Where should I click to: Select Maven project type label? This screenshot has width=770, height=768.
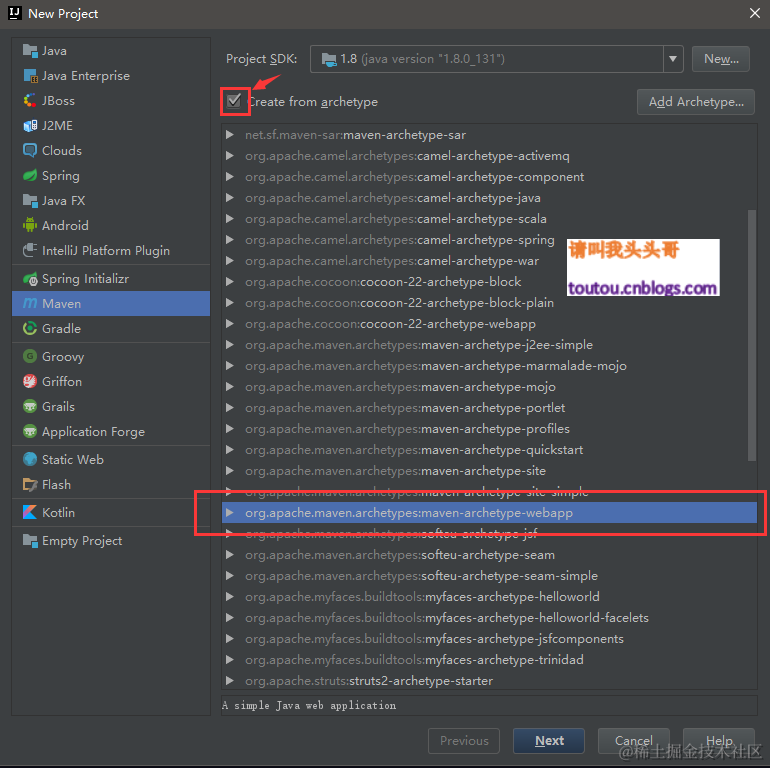pyautogui.click(x=61, y=304)
